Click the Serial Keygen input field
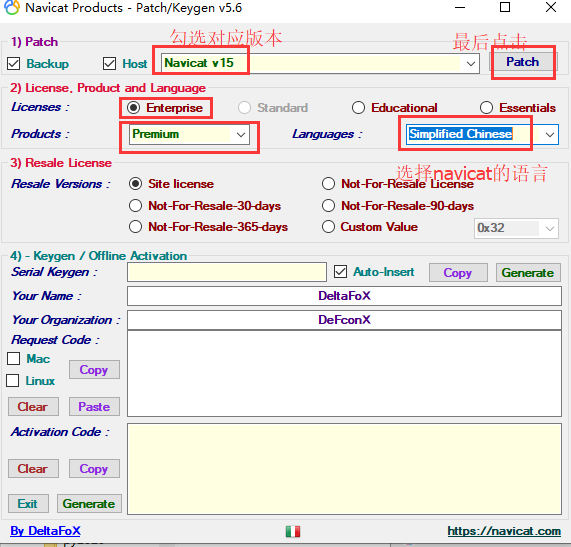 (x=227, y=272)
